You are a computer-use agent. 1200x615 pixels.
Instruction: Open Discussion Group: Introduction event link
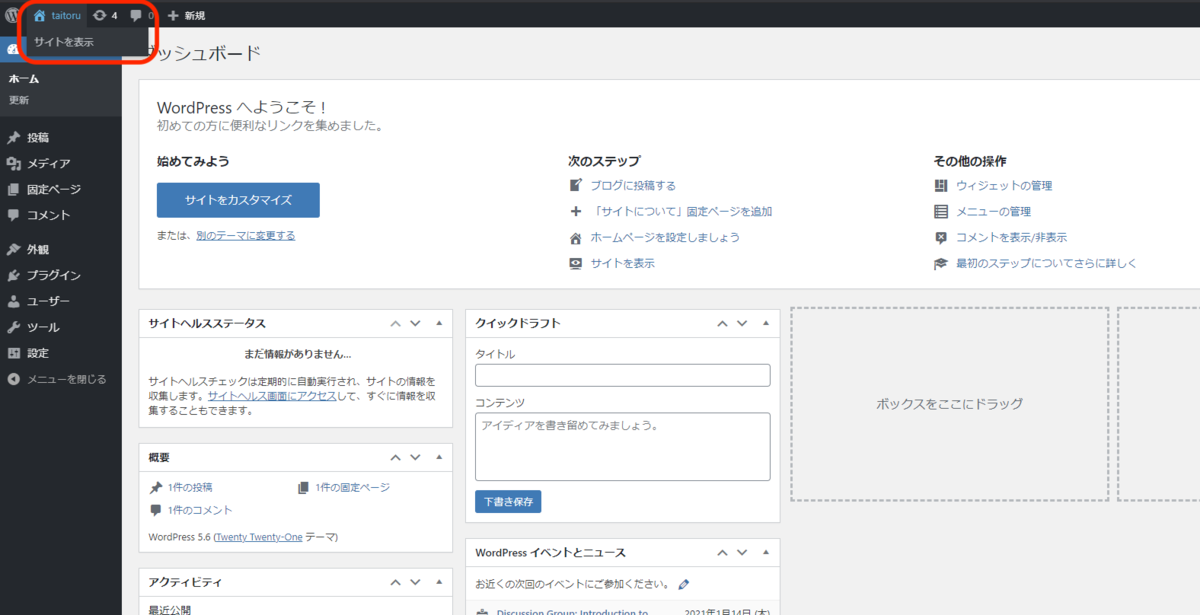point(572,611)
